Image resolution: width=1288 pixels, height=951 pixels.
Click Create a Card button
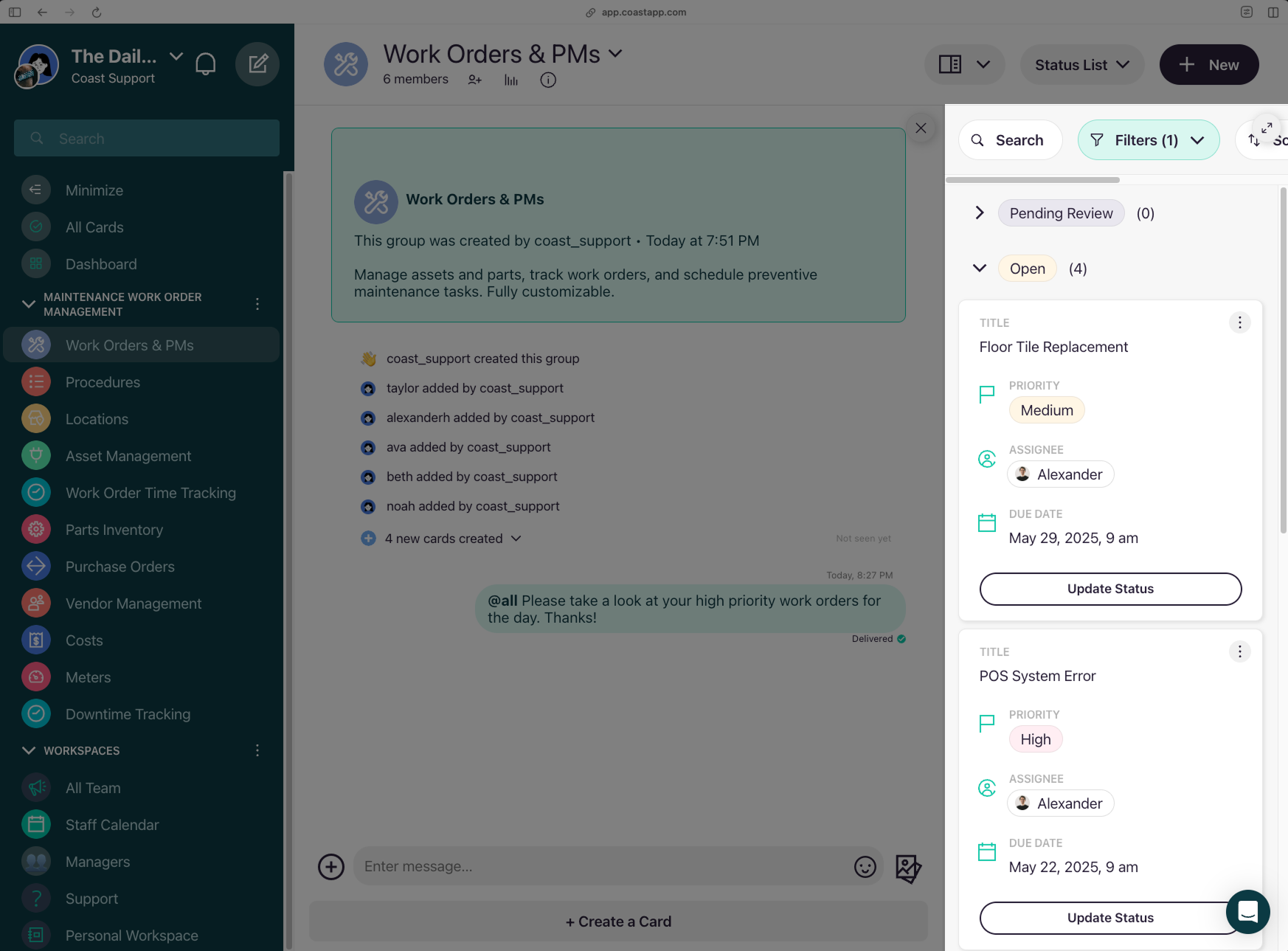click(618, 921)
